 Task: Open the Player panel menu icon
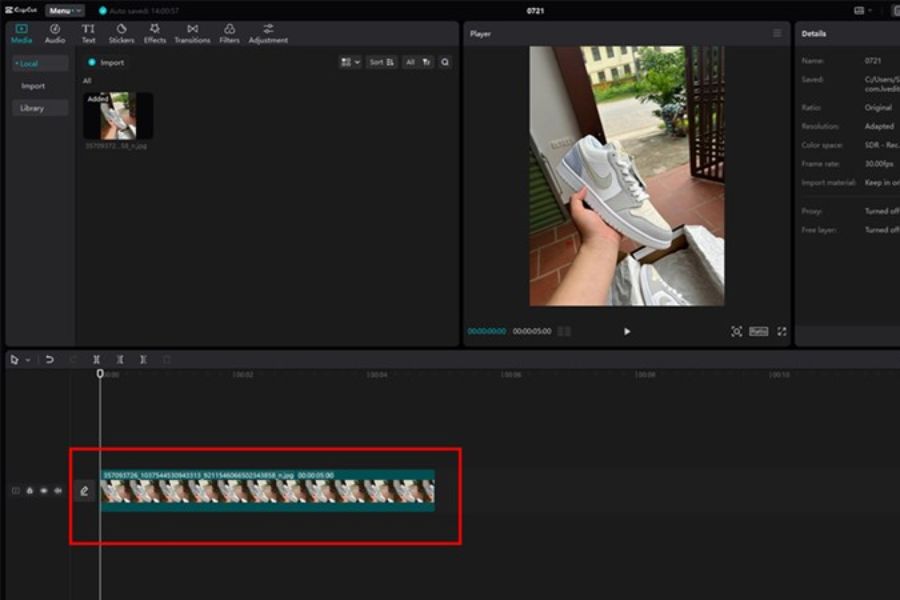pyautogui.click(x=777, y=33)
